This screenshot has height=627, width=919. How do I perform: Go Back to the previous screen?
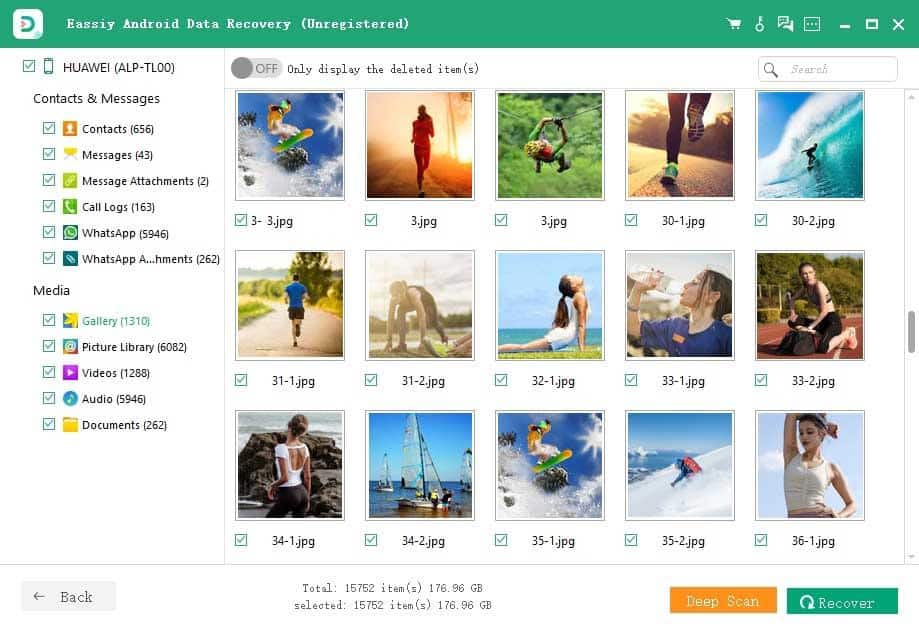(67, 596)
